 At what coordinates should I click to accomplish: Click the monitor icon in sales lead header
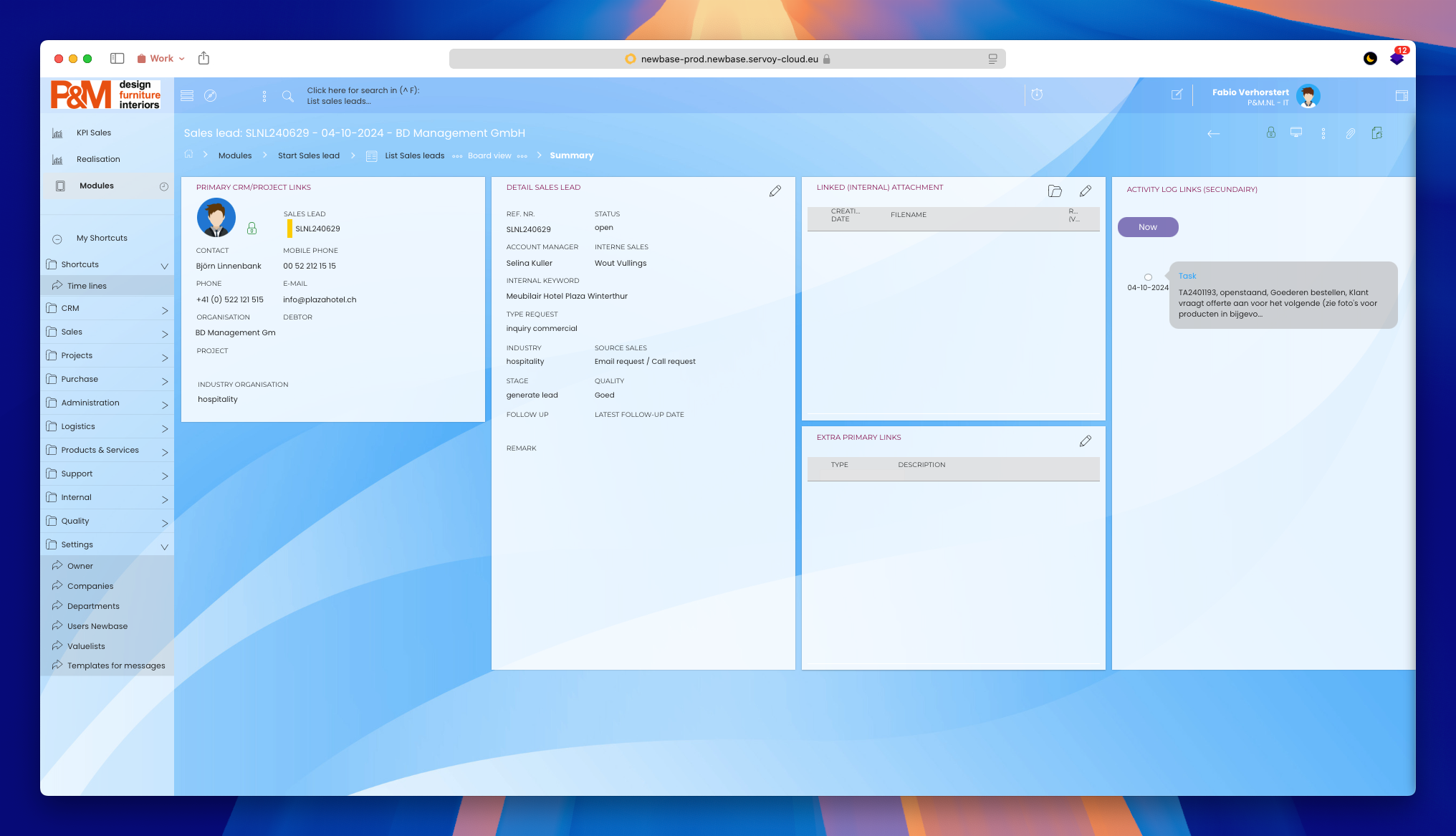point(1296,133)
